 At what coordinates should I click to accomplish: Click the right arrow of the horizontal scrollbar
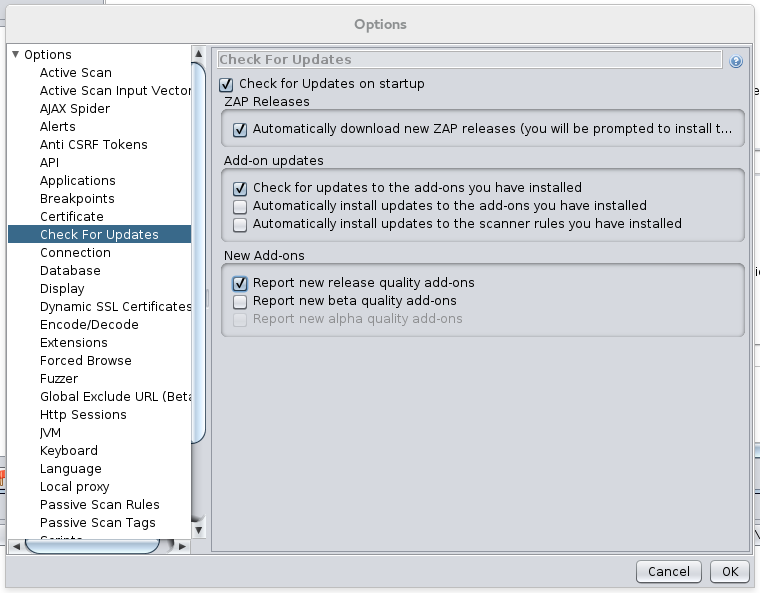[182, 546]
